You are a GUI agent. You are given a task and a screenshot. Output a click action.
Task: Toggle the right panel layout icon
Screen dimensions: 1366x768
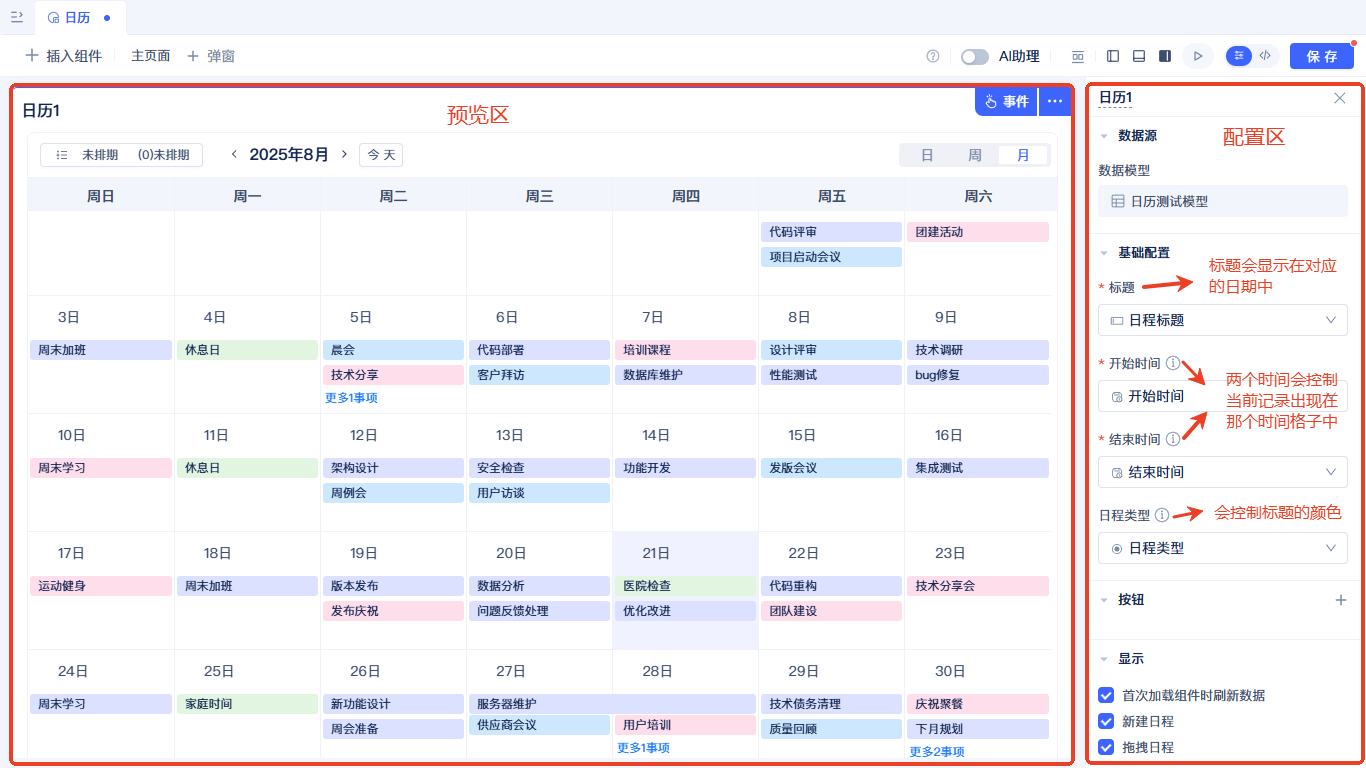(x=1165, y=56)
